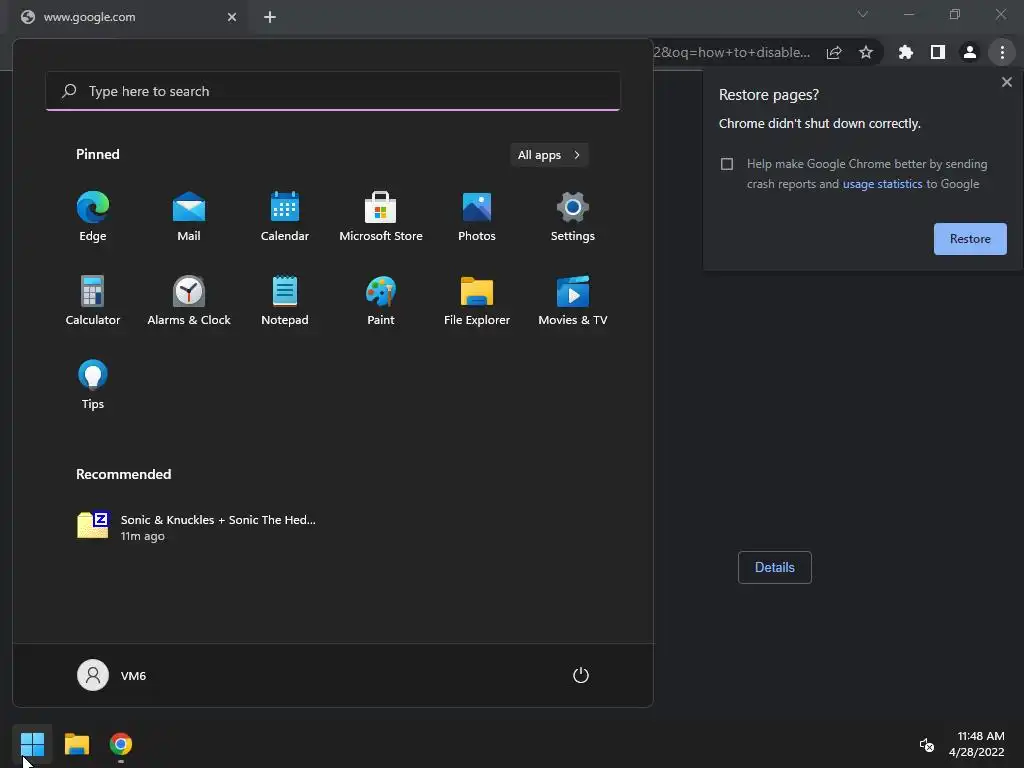Focus the Type here to search box

[x=333, y=91]
